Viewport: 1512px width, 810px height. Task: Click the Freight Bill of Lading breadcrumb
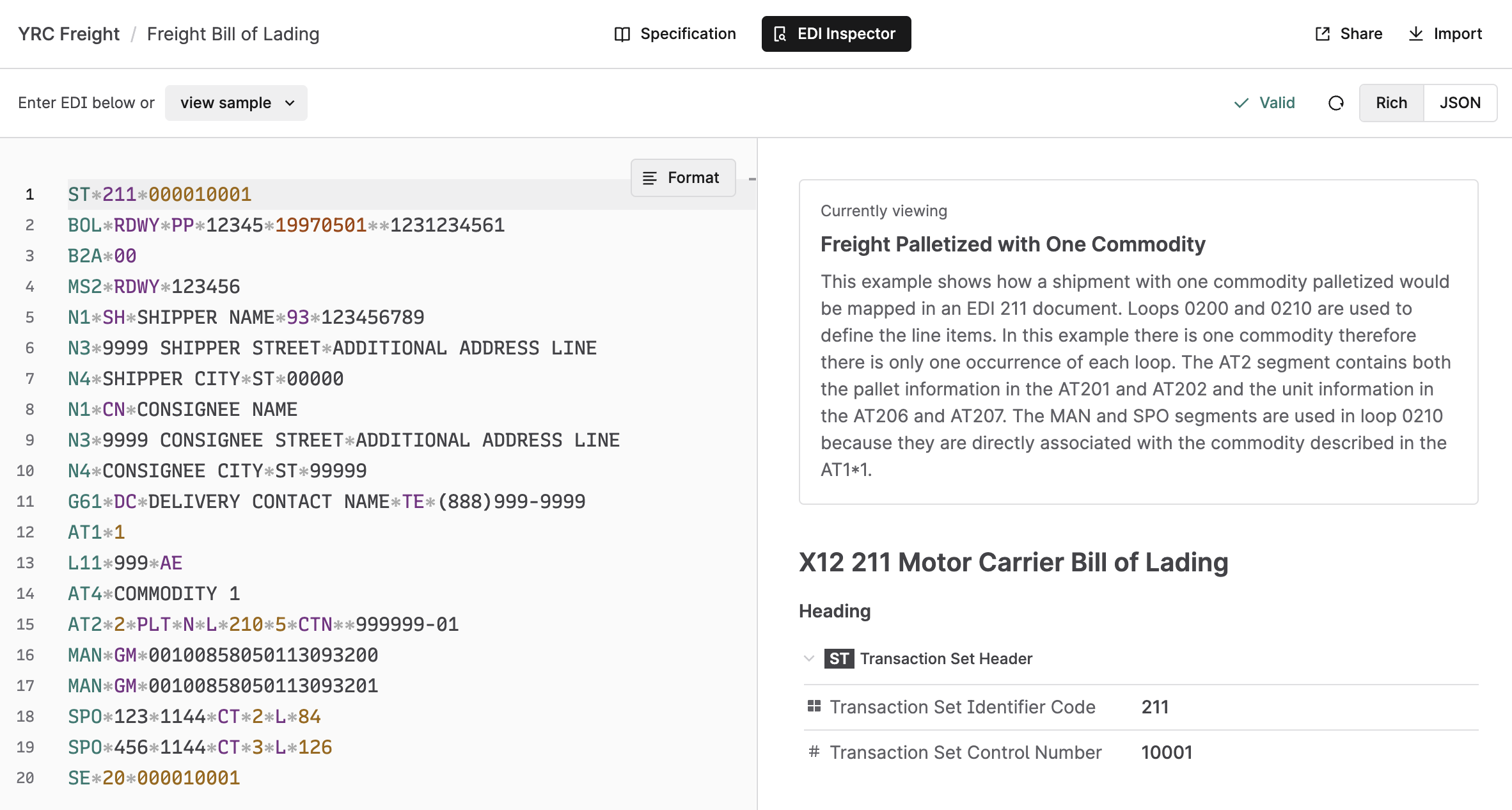(x=233, y=34)
